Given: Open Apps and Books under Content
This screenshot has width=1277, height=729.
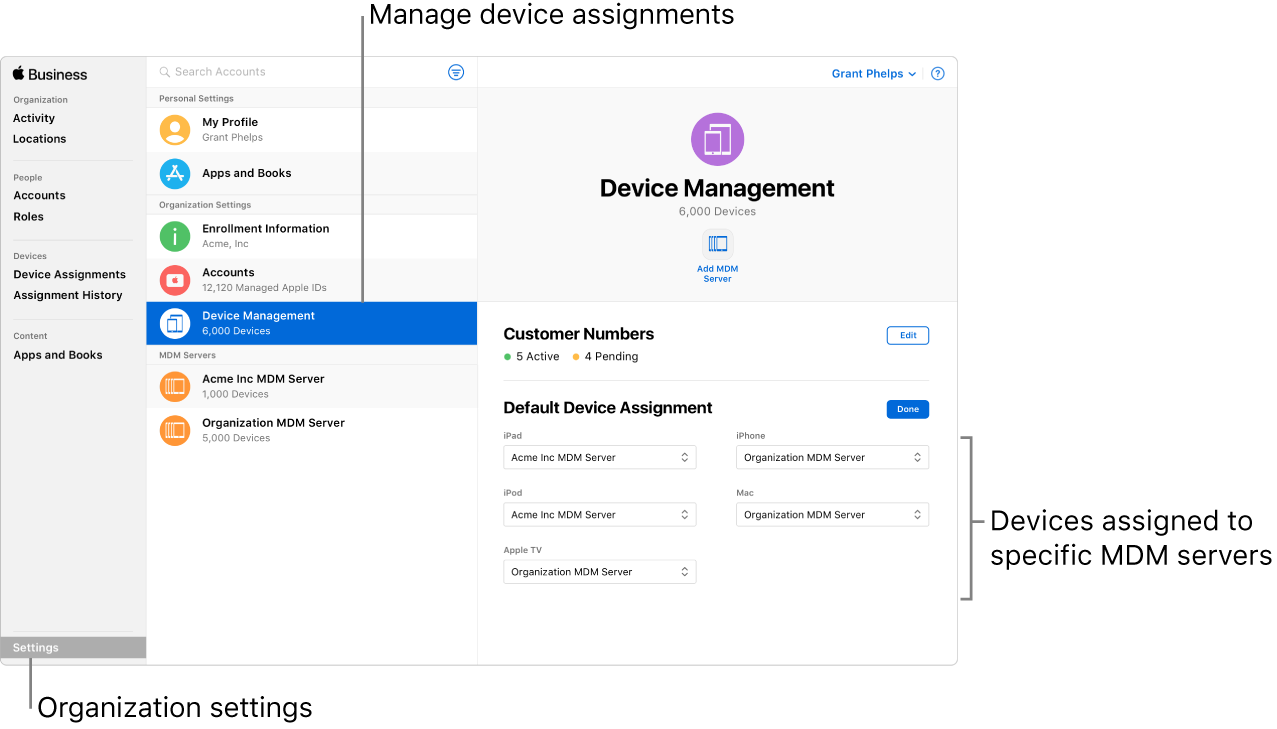Looking at the screenshot, I should (57, 355).
